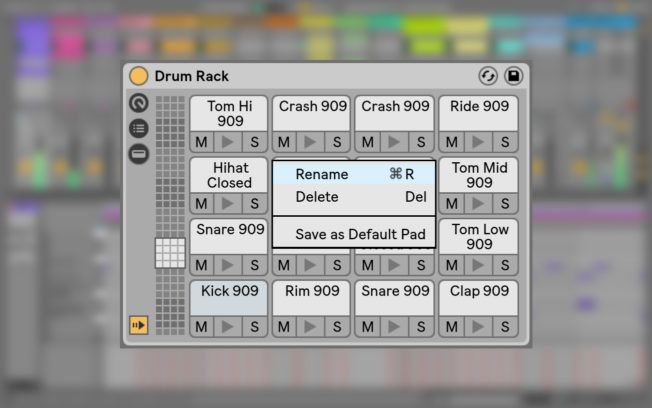This screenshot has width=652, height=408.
Task: Choose Save as Default Pad menu entry
Action: pyautogui.click(x=354, y=234)
